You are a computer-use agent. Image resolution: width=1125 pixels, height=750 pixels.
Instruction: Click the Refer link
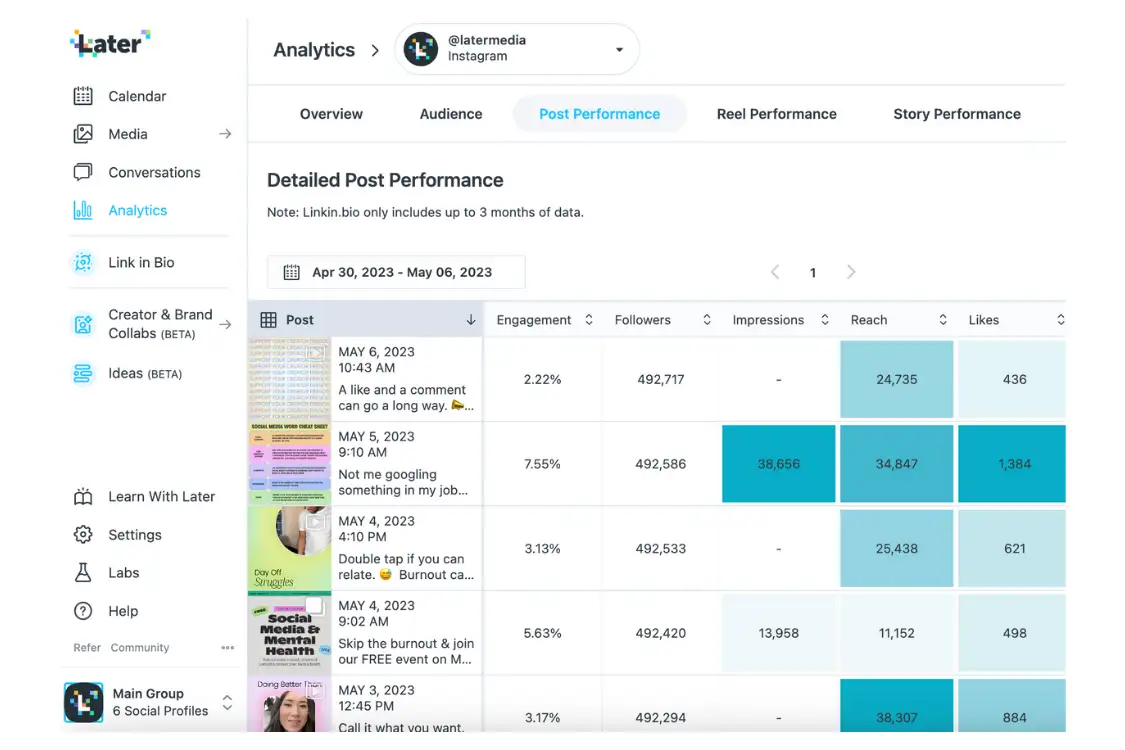87,647
